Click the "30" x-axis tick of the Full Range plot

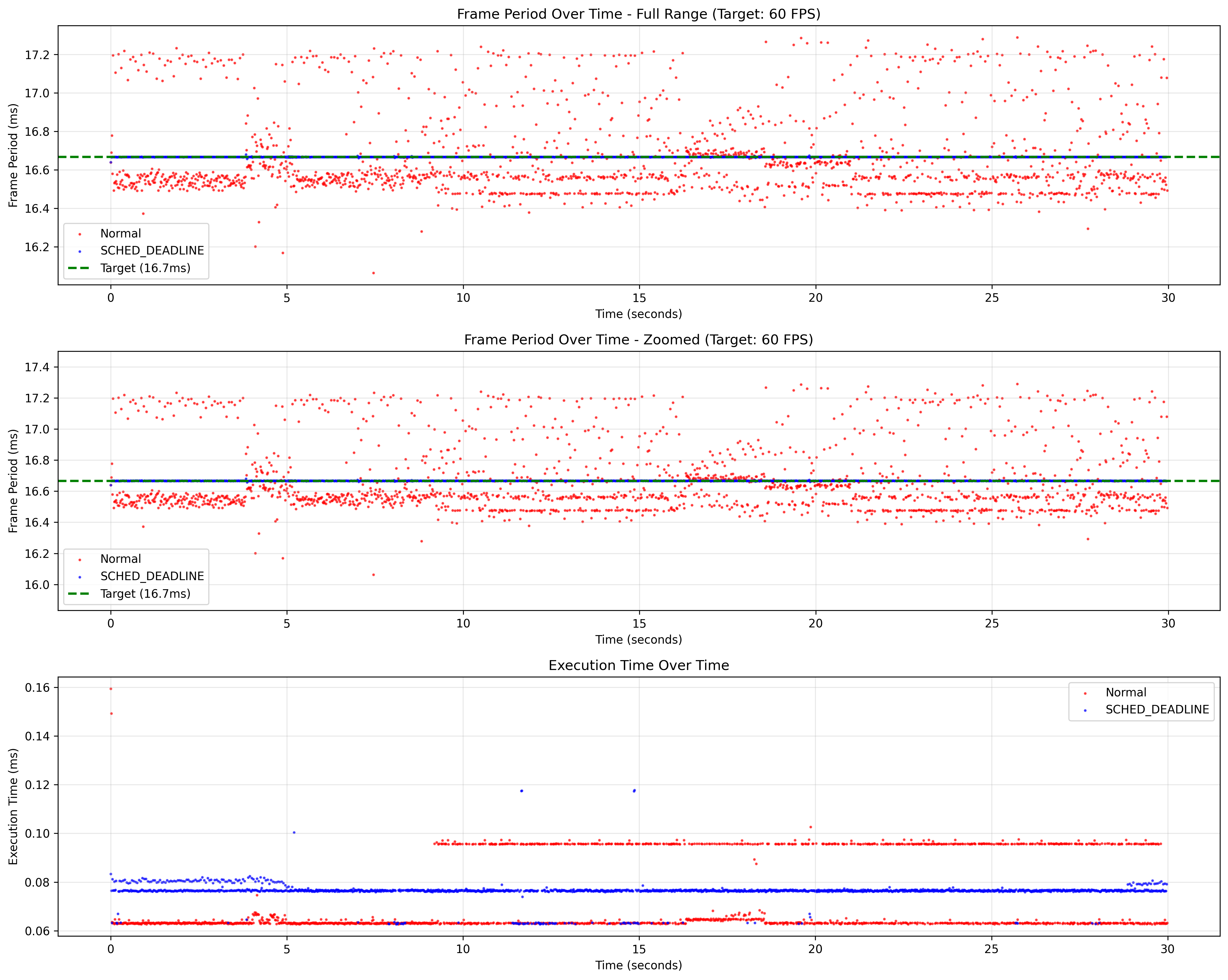coord(1168,297)
